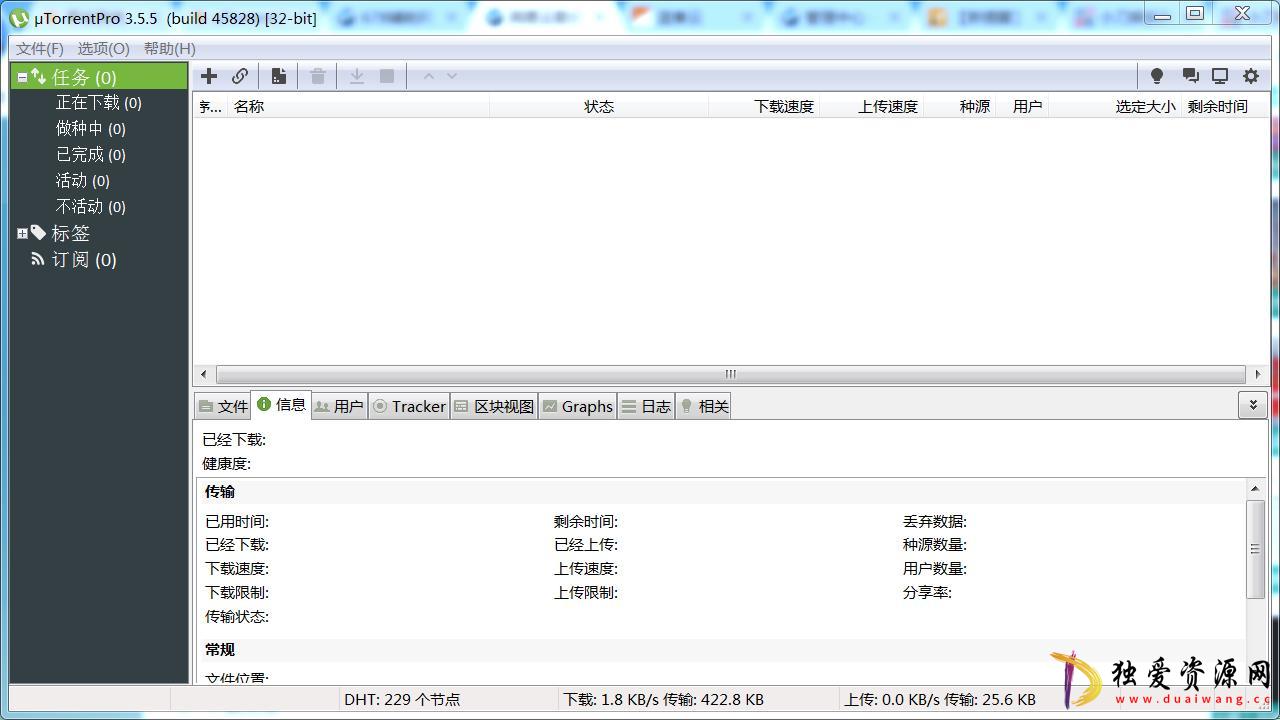Sort by 名称 column header

tap(358, 106)
